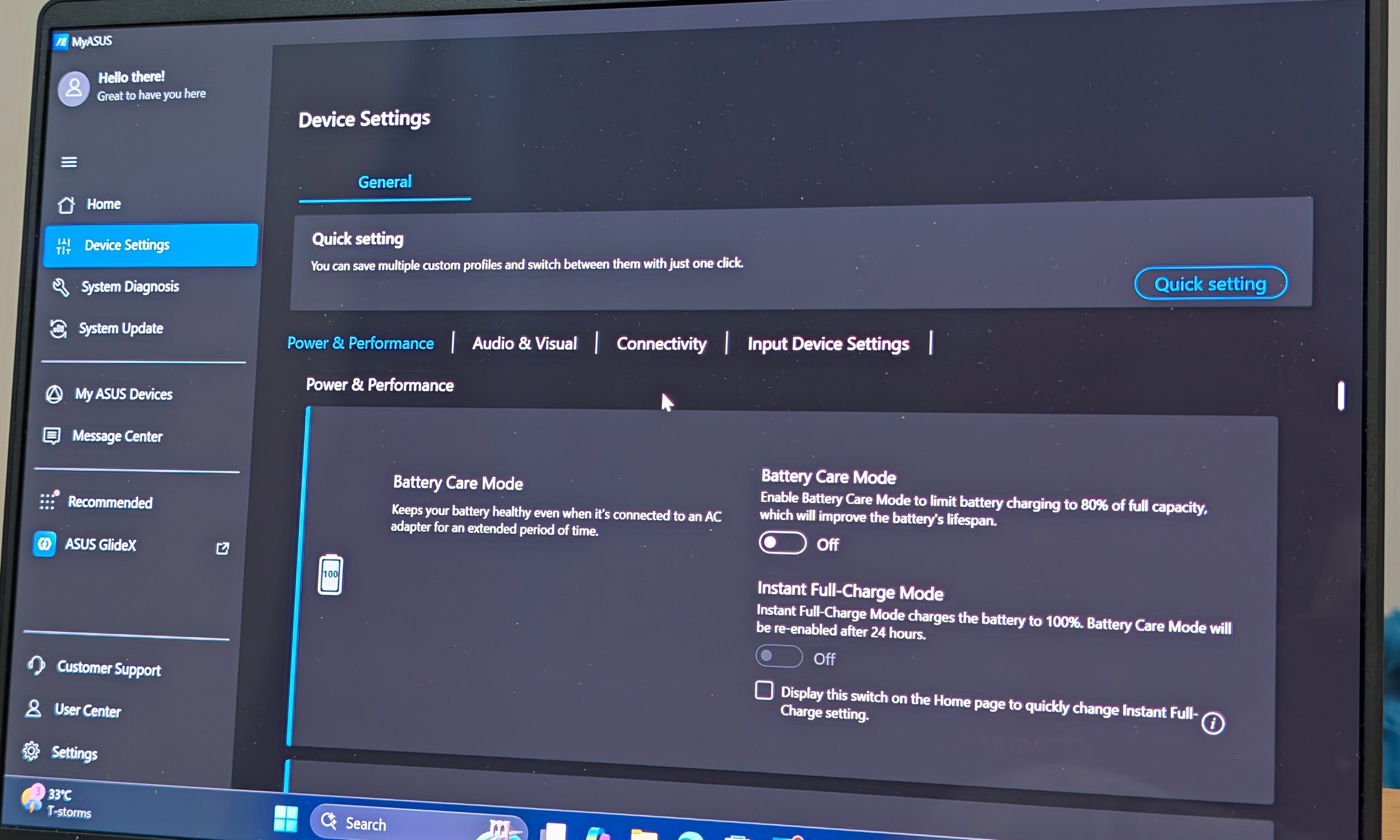Screen dimensions: 1400x840
Task: Click the MyASUS logo in the title bar
Action: [x=60, y=41]
